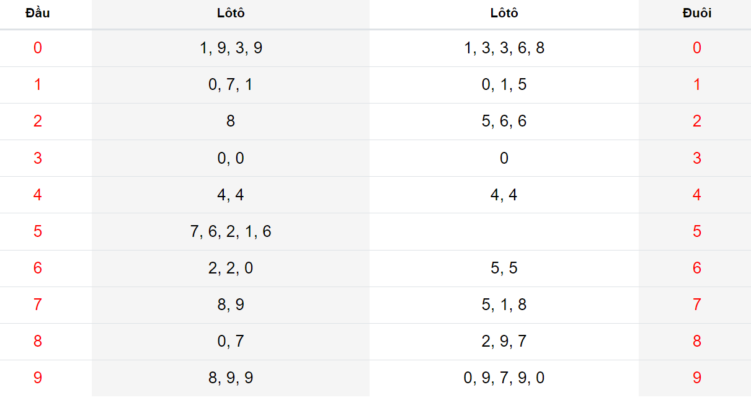Select the left Lôtô column header
The image size is (751, 400).
[230, 13]
